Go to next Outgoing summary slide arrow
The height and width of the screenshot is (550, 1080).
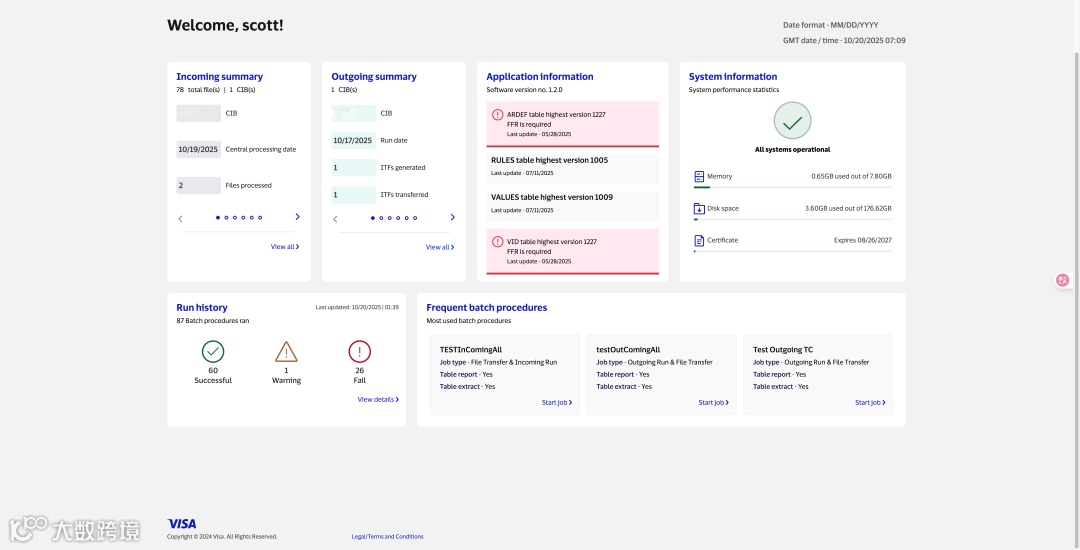(452, 217)
